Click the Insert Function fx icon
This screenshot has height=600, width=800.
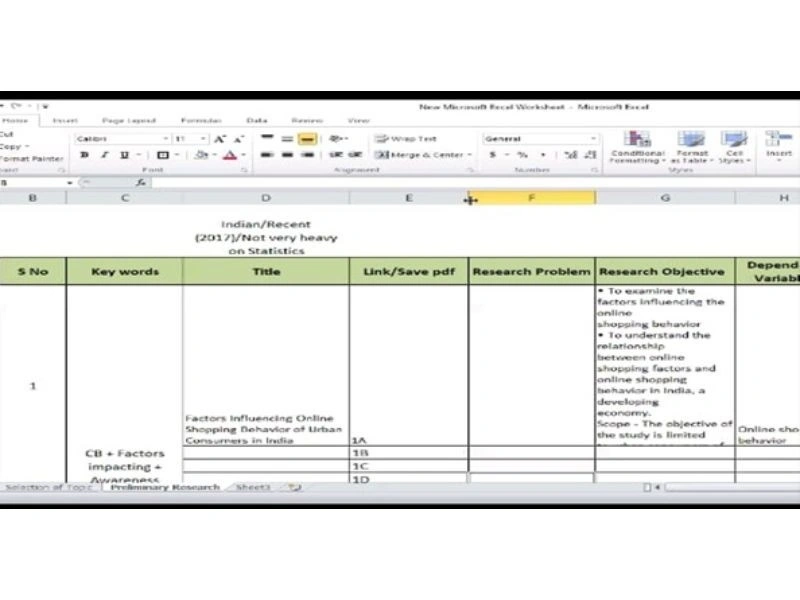click(x=141, y=182)
